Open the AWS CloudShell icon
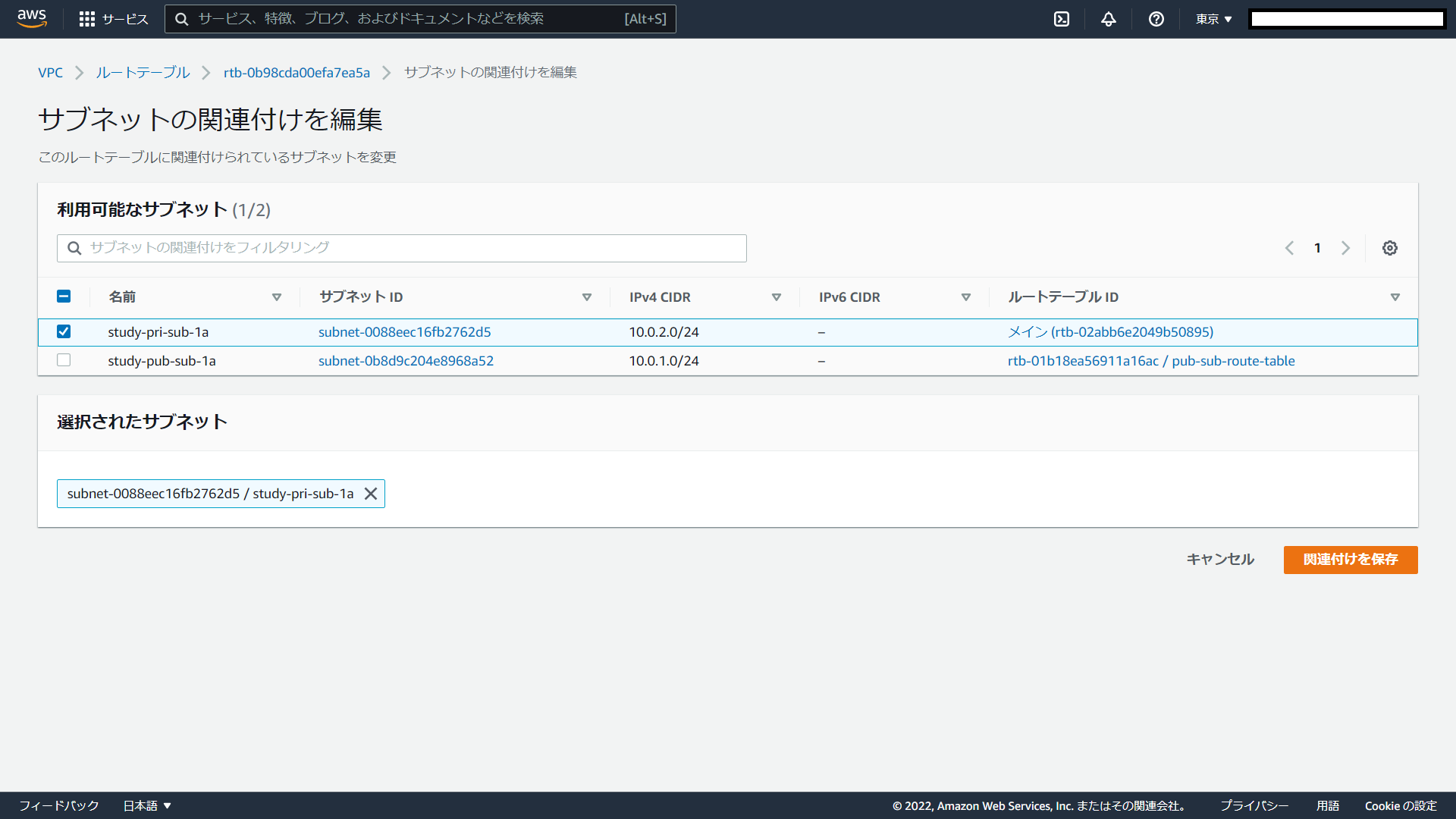1456x819 pixels. [1062, 19]
